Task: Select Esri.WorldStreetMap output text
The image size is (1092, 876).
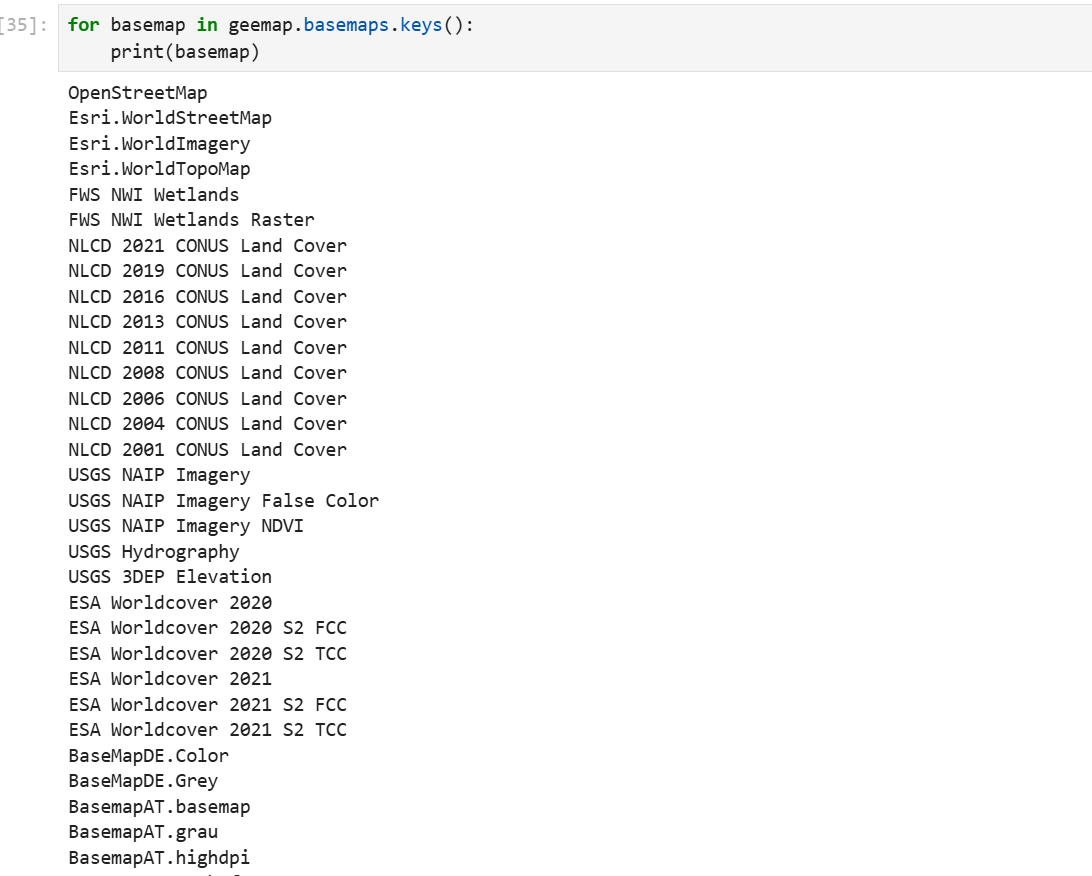Action: click(170, 118)
